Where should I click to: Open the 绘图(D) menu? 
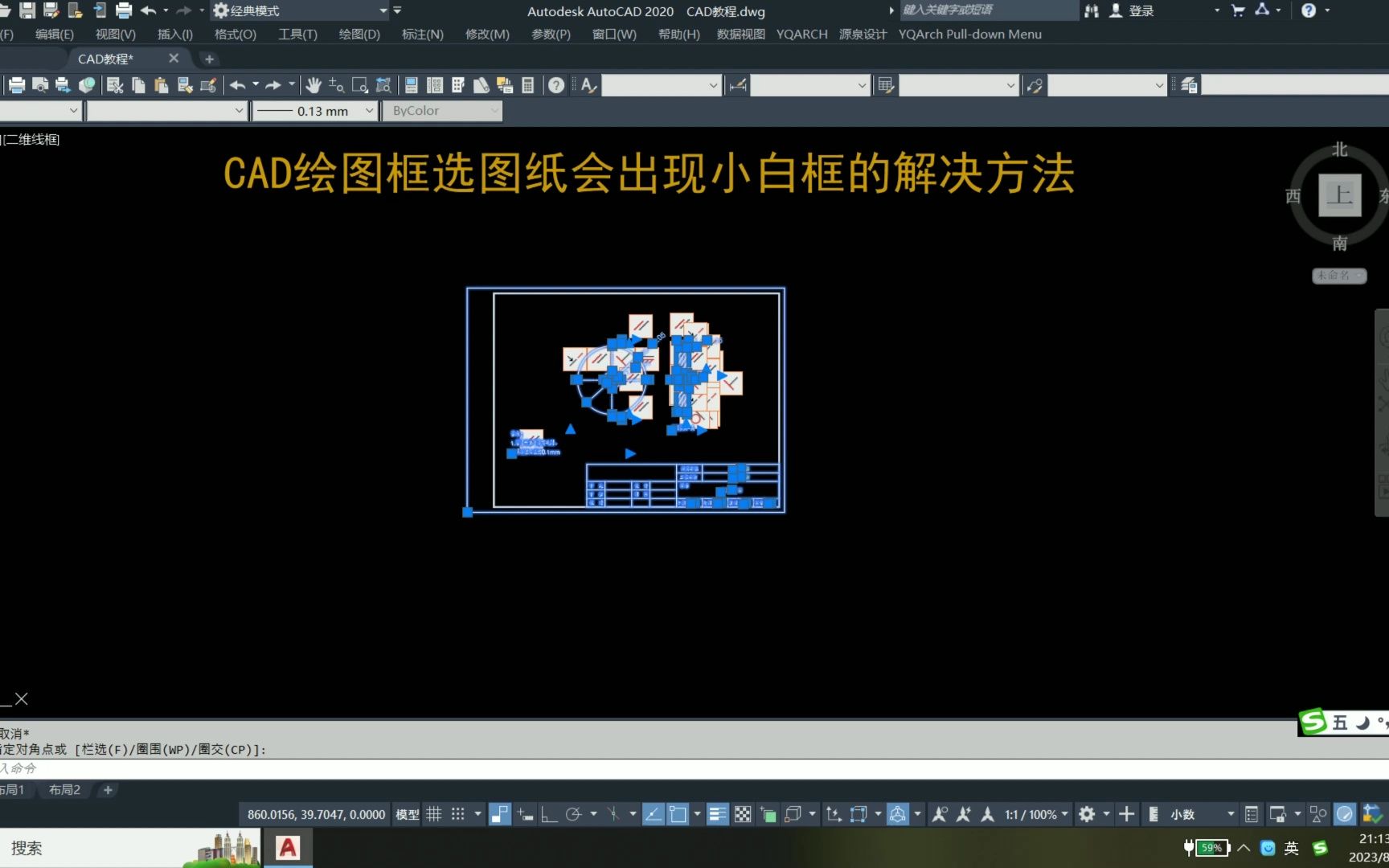tap(359, 34)
